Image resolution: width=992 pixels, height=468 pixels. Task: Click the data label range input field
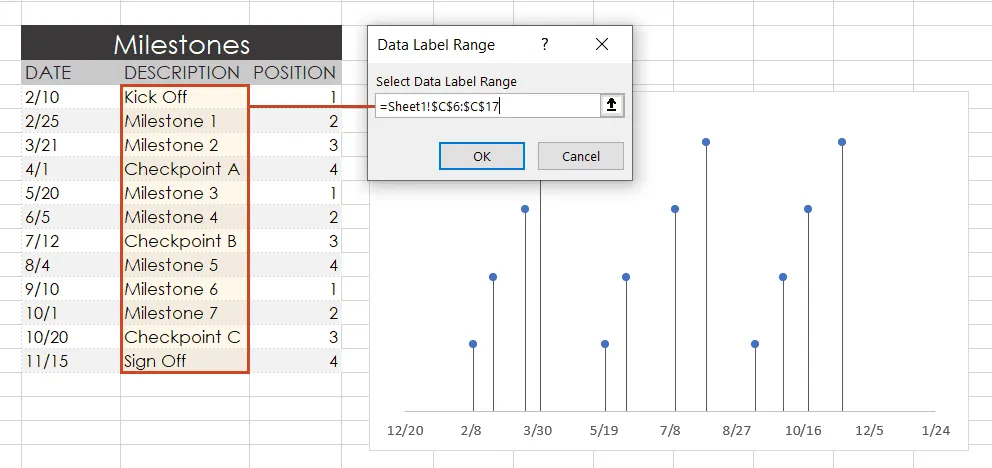[x=486, y=105]
